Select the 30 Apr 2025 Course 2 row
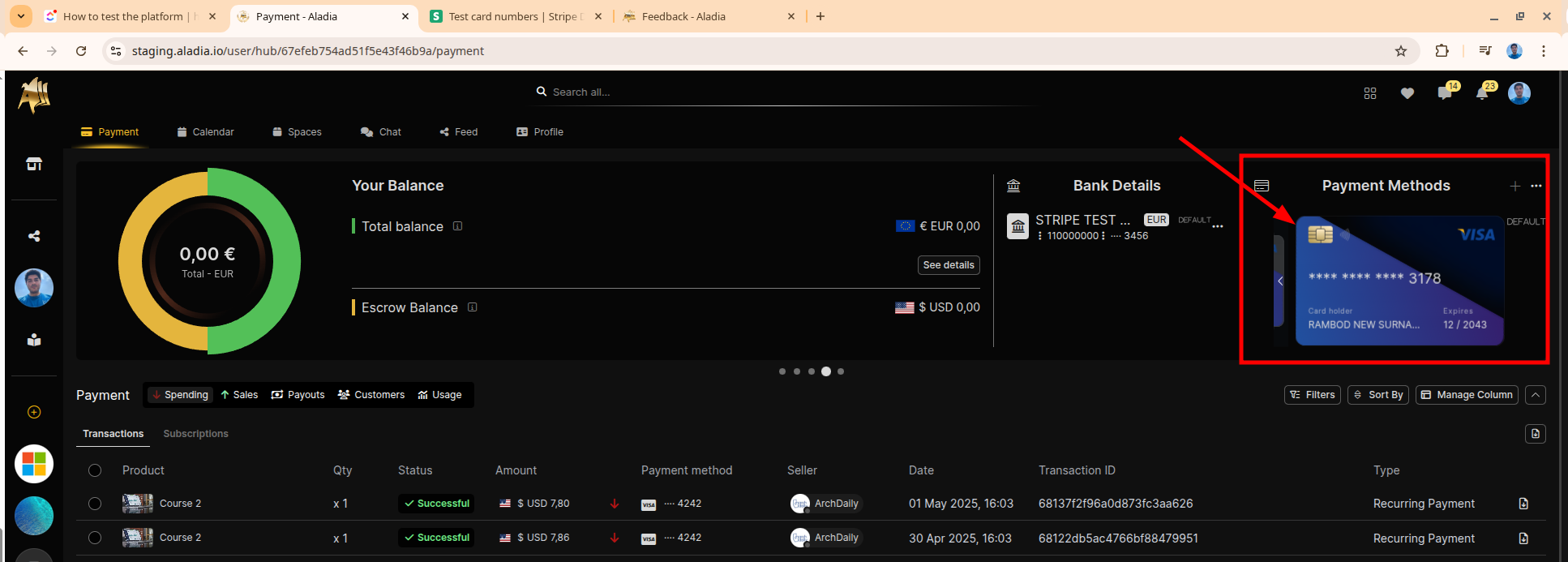 (95, 538)
